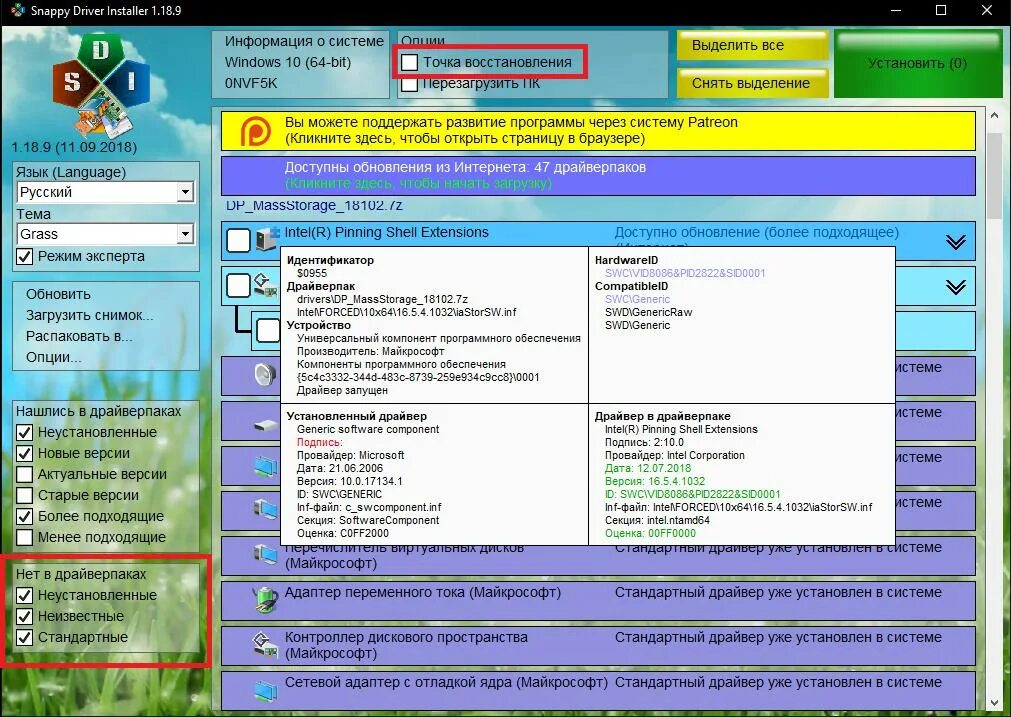The width and height of the screenshot is (1011, 717).
Task: Click the internet updates available banner
Action: tap(598, 175)
